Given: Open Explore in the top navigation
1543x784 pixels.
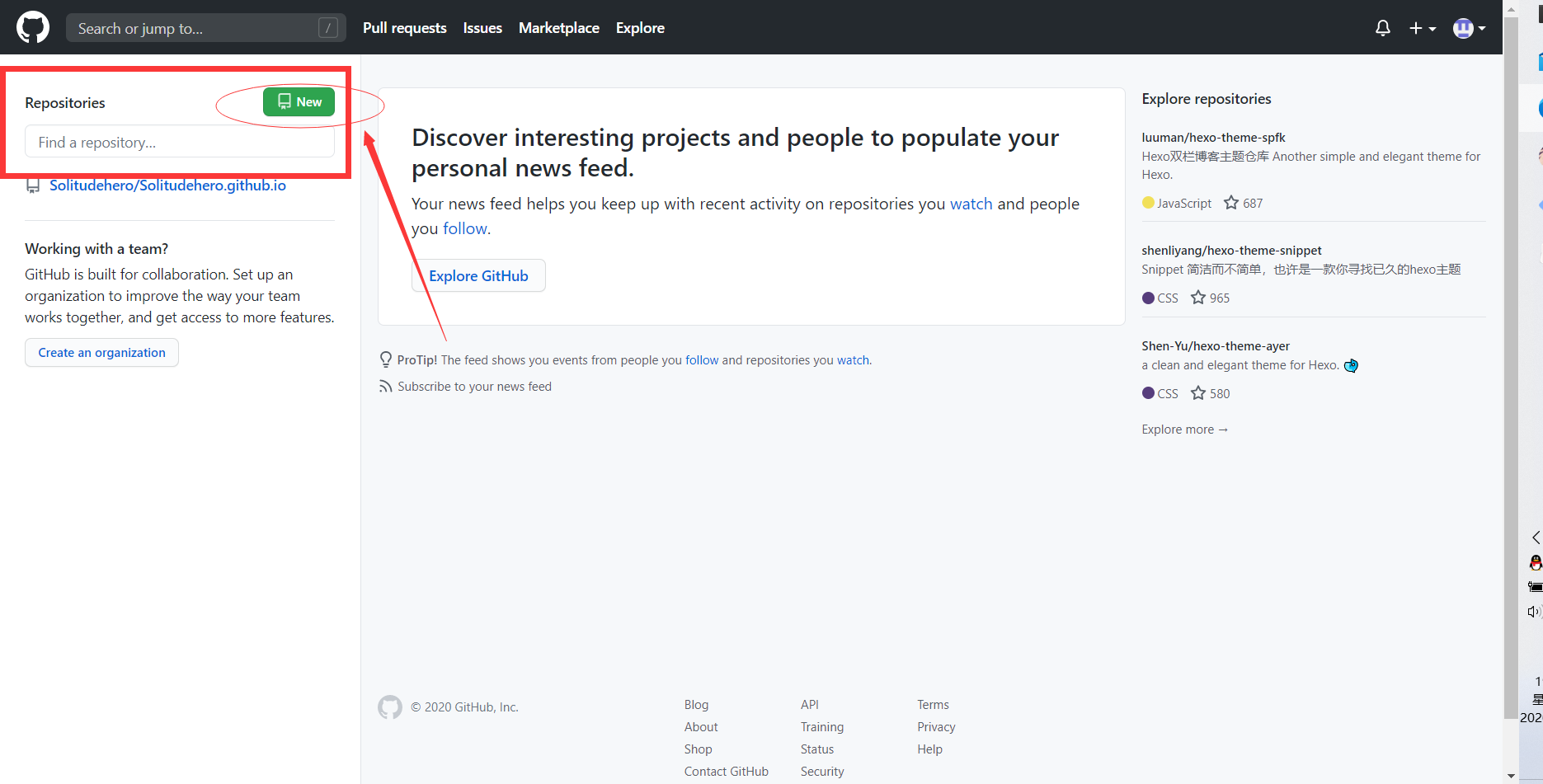Looking at the screenshot, I should click(640, 28).
